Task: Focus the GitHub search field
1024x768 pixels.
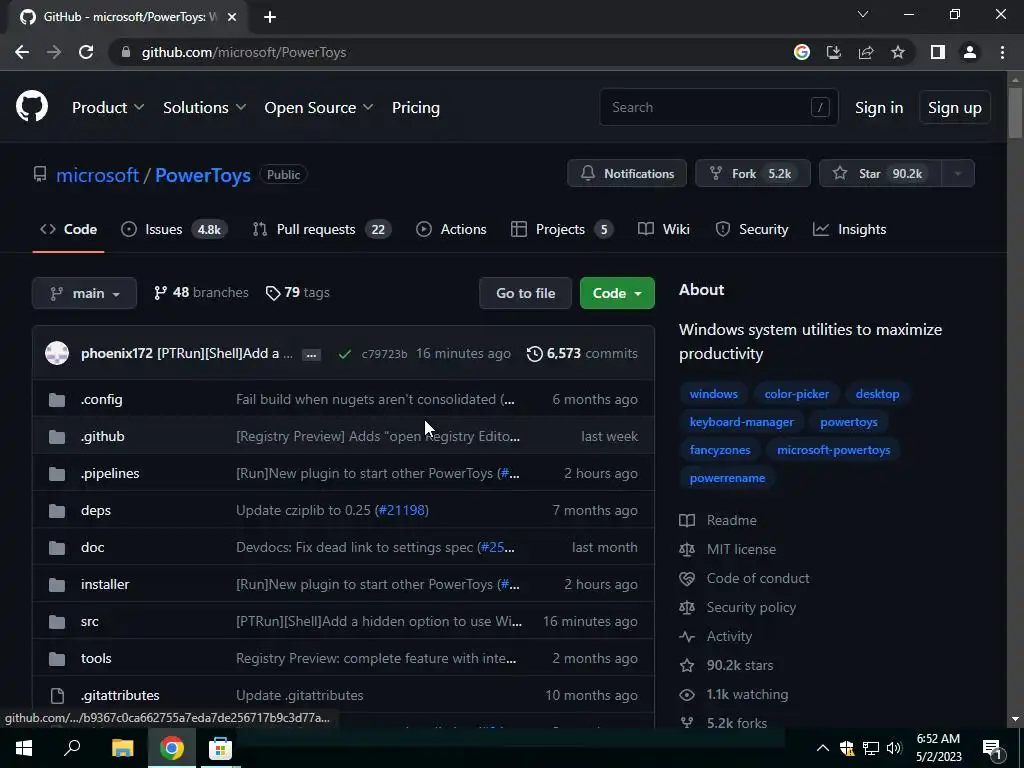Action: coord(718,107)
